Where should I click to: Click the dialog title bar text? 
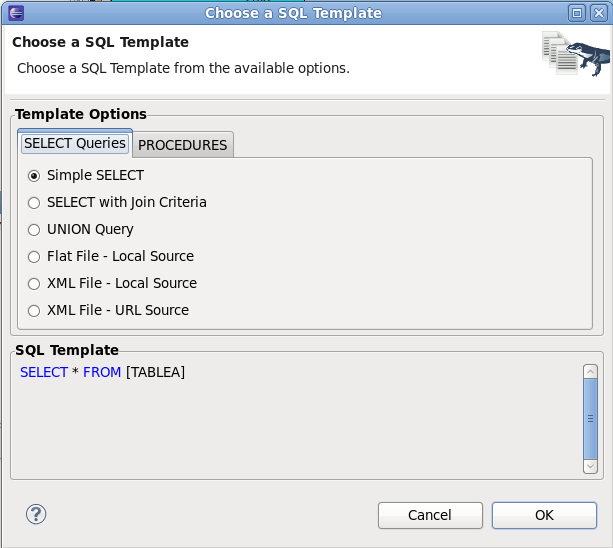coord(293,13)
